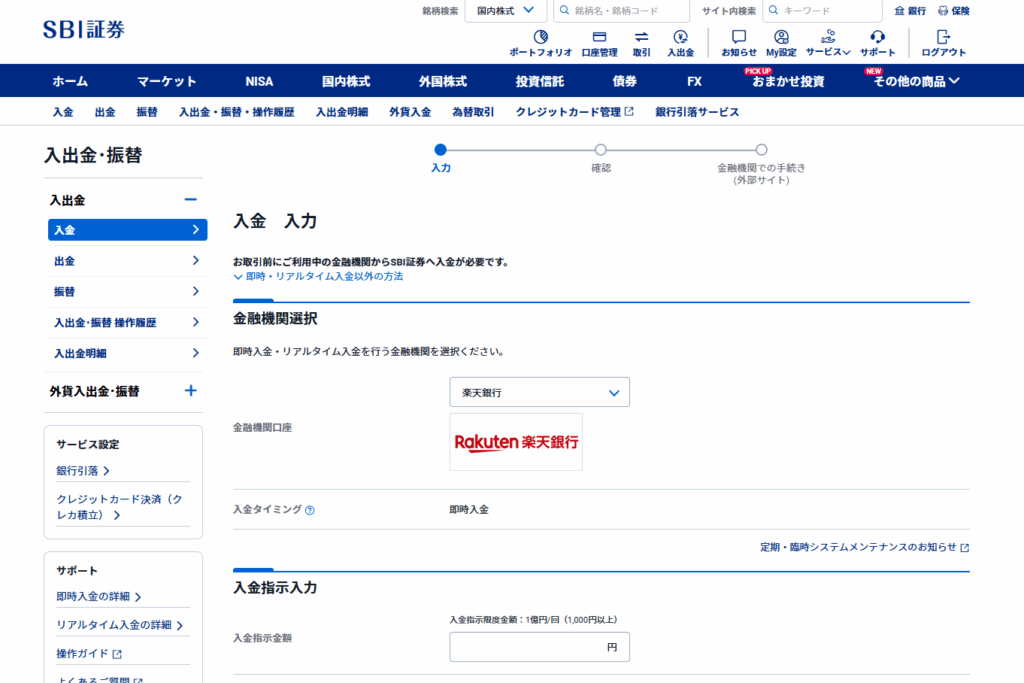Open 入出金·振替 操作履歴 in sidebar
Image resolution: width=1024 pixels, height=683 pixels.
(x=127, y=323)
